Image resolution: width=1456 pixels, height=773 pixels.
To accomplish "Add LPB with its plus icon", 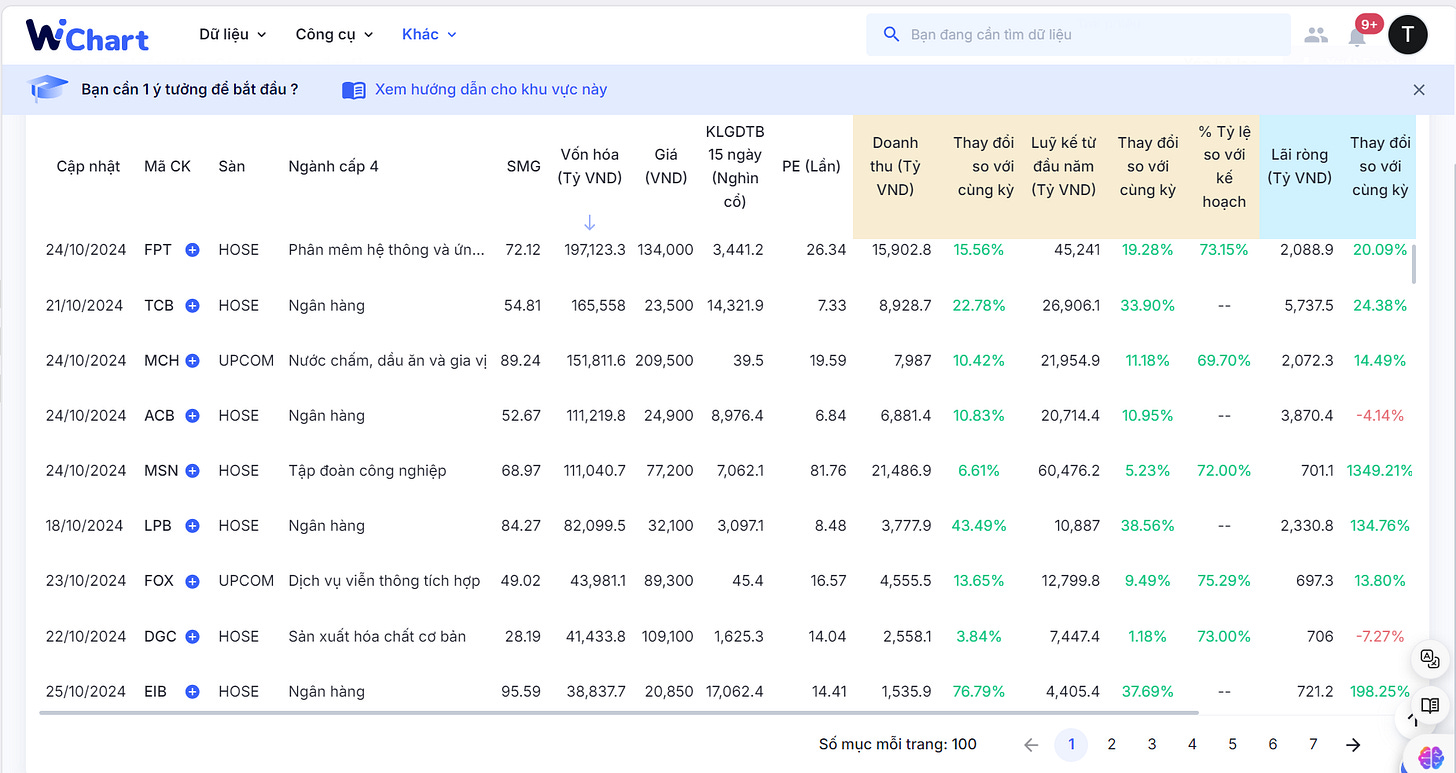I will (x=192, y=525).
